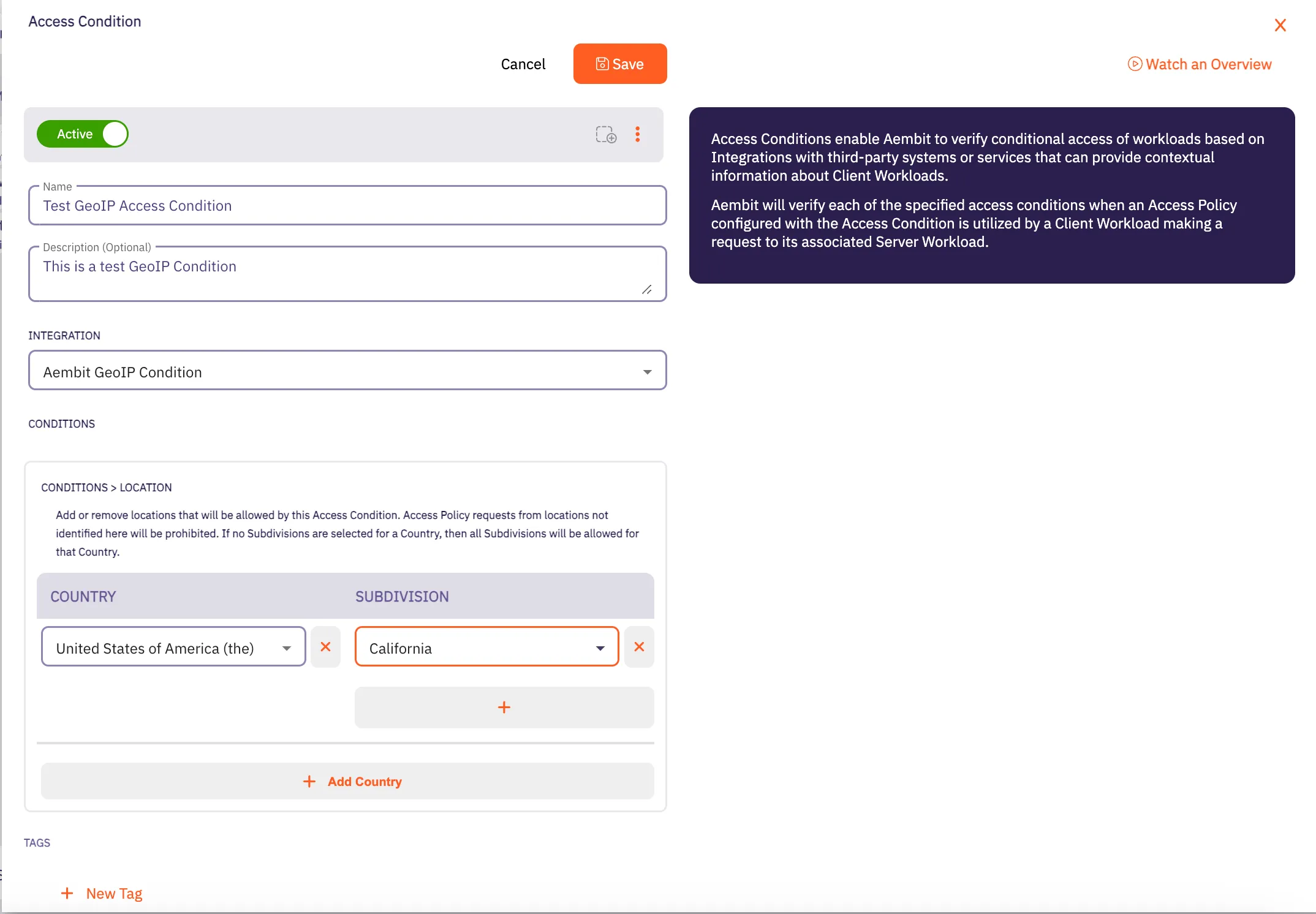1316x914 pixels.
Task: Open the three-dot more options menu
Action: click(638, 135)
